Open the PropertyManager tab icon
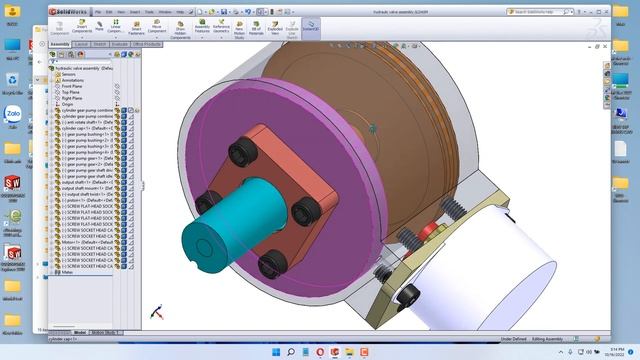 [x=62, y=54]
